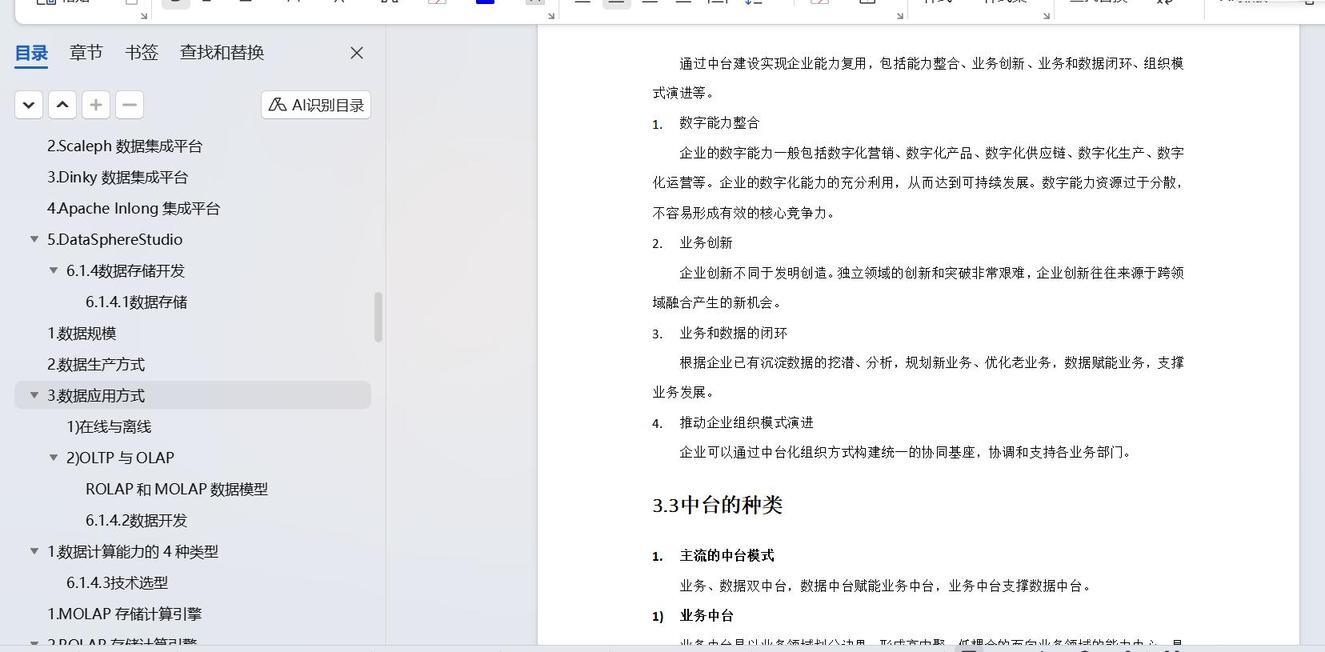This screenshot has width=1325, height=652.
Task: Collapse the 6.1.4数据存储开发 outline node
Action: [x=54, y=270]
